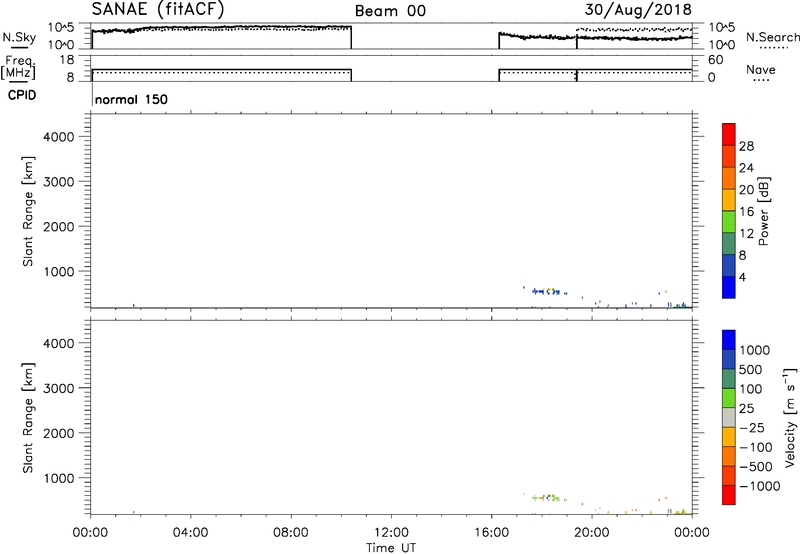Click the 16:00 time axis tick label

[x=491, y=533]
